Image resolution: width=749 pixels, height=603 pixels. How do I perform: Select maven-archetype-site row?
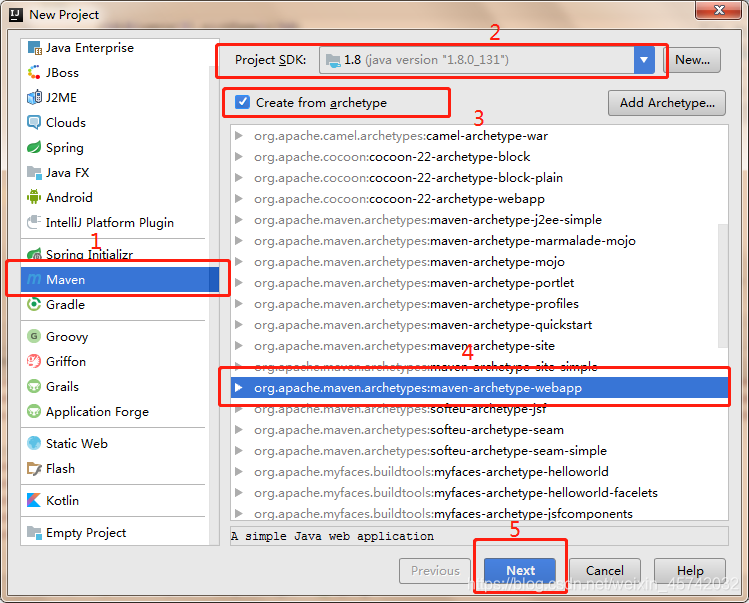click(479, 346)
